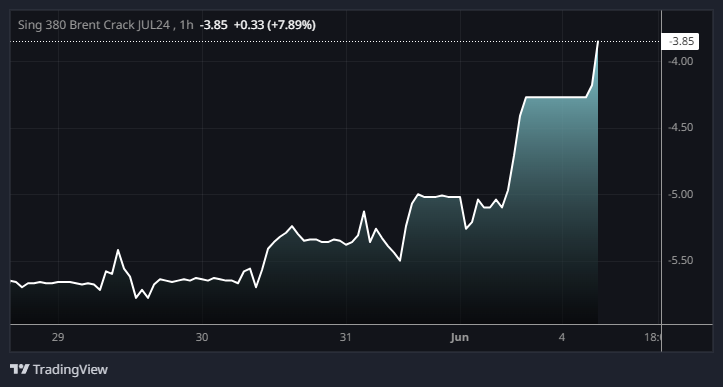723x387 pixels.
Task: Click the -3.85 last price in header
Action: pos(213,25)
